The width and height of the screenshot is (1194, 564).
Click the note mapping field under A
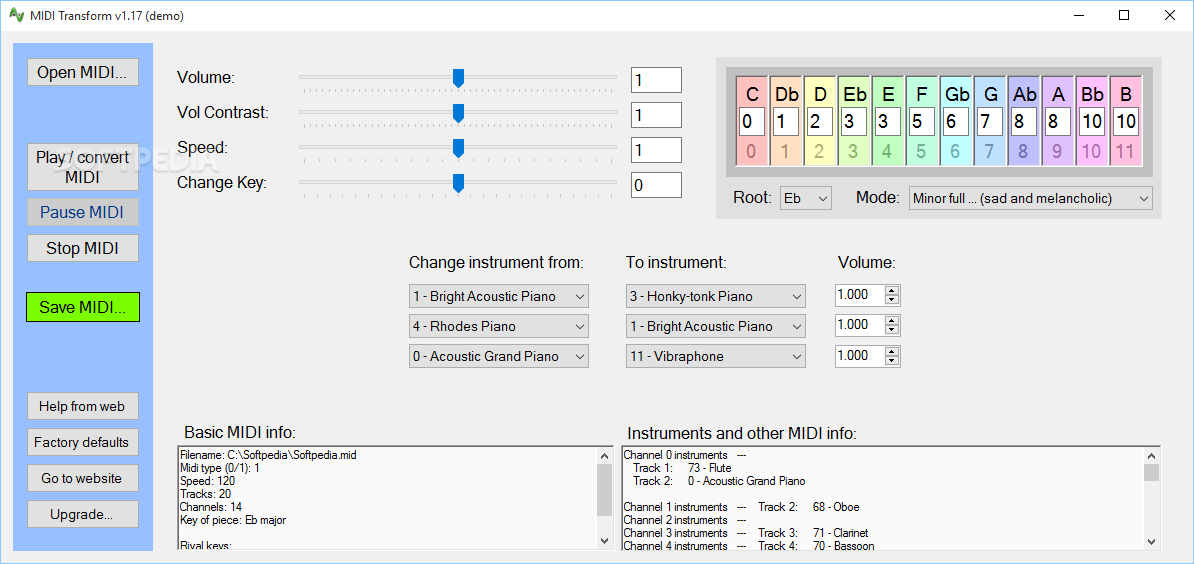[1058, 121]
